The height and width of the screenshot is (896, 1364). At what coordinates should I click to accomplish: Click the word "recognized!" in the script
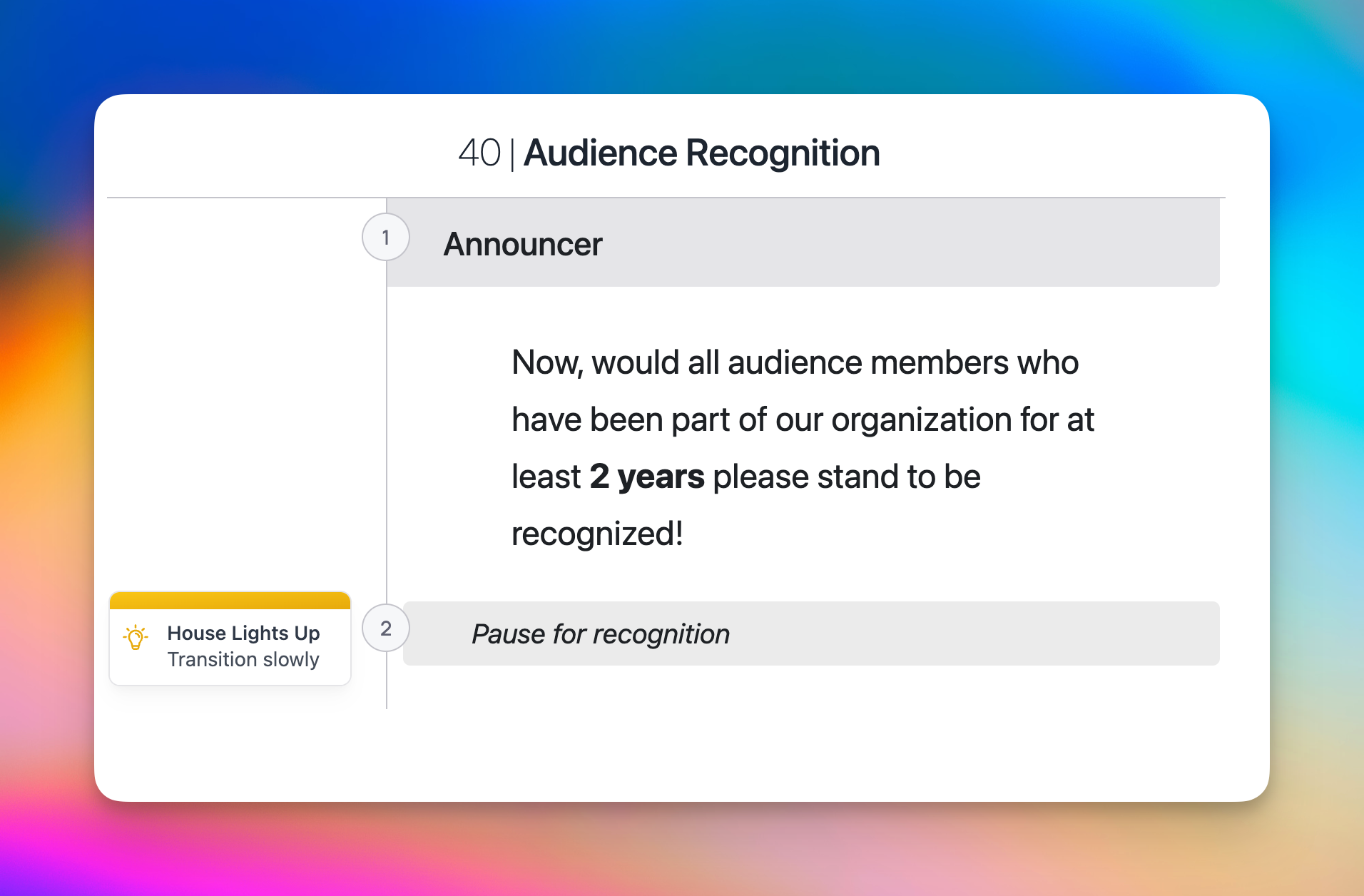click(597, 534)
